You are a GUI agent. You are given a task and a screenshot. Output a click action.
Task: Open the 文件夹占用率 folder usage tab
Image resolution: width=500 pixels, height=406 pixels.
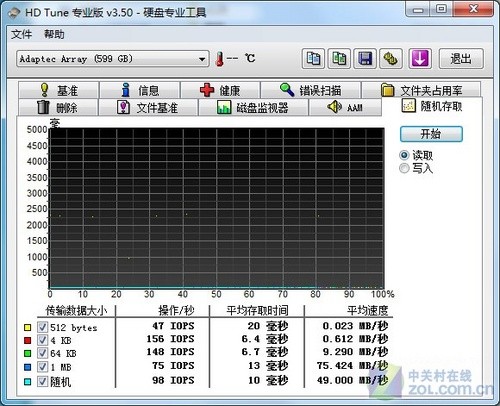pos(421,90)
